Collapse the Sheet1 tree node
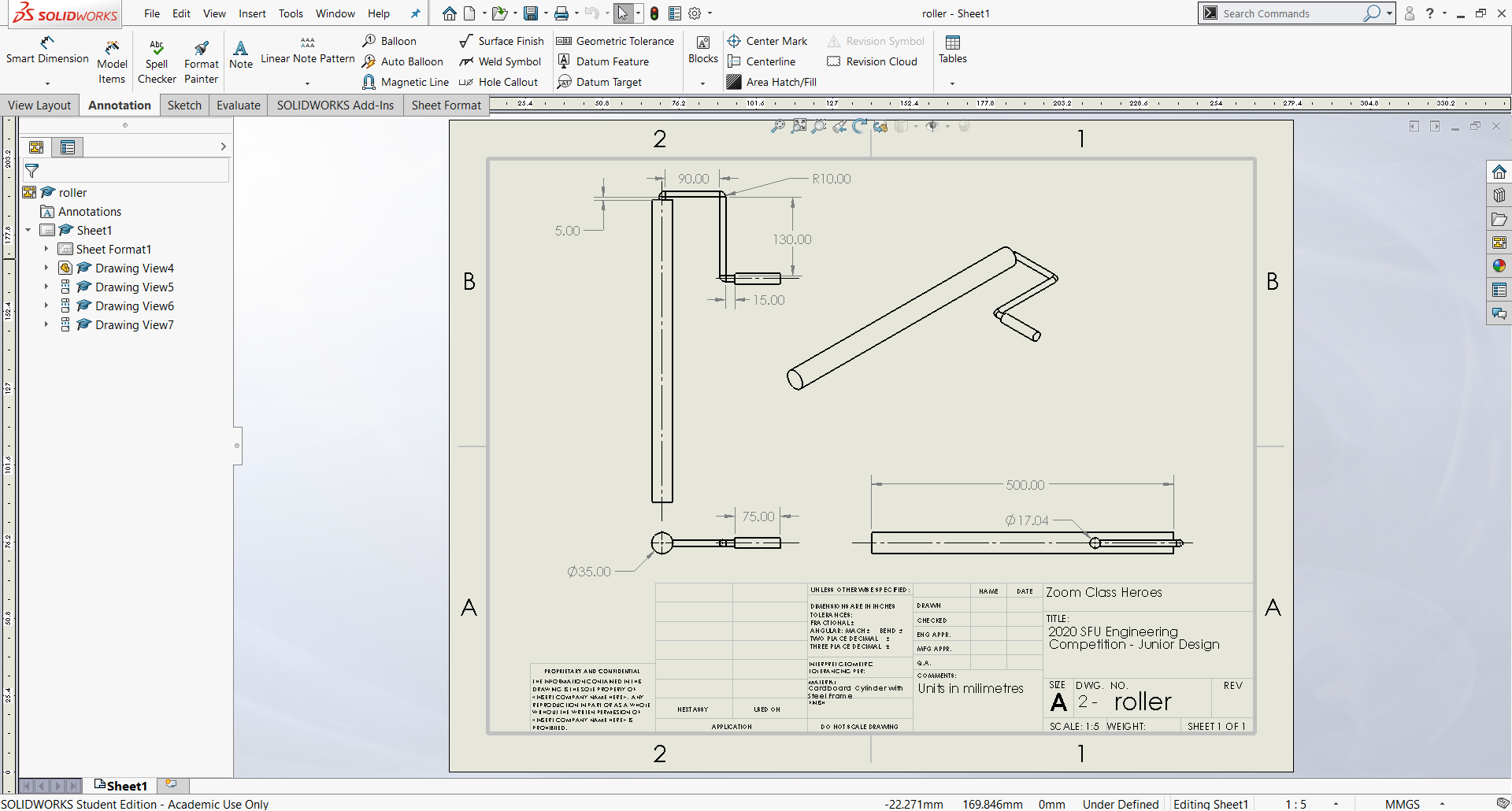1512x811 pixels. [28, 231]
